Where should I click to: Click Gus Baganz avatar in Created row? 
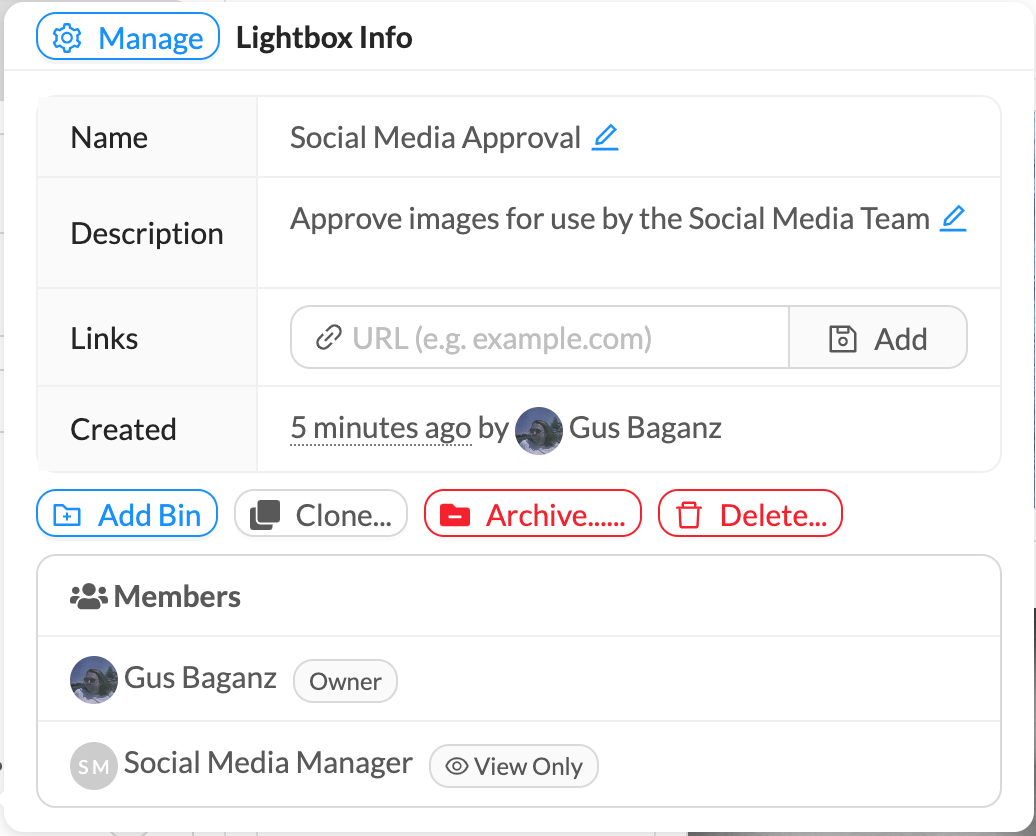(x=538, y=430)
